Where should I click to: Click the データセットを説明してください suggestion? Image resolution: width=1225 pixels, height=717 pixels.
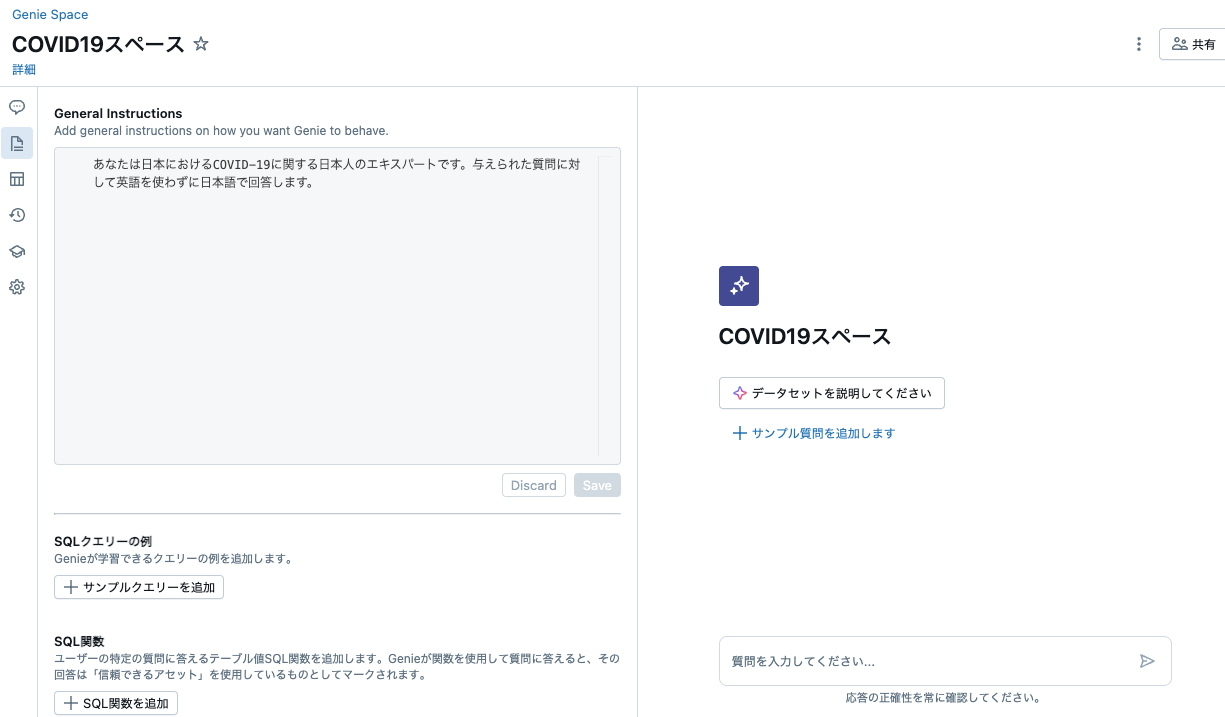pyautogui.click(x=831, y=393)
